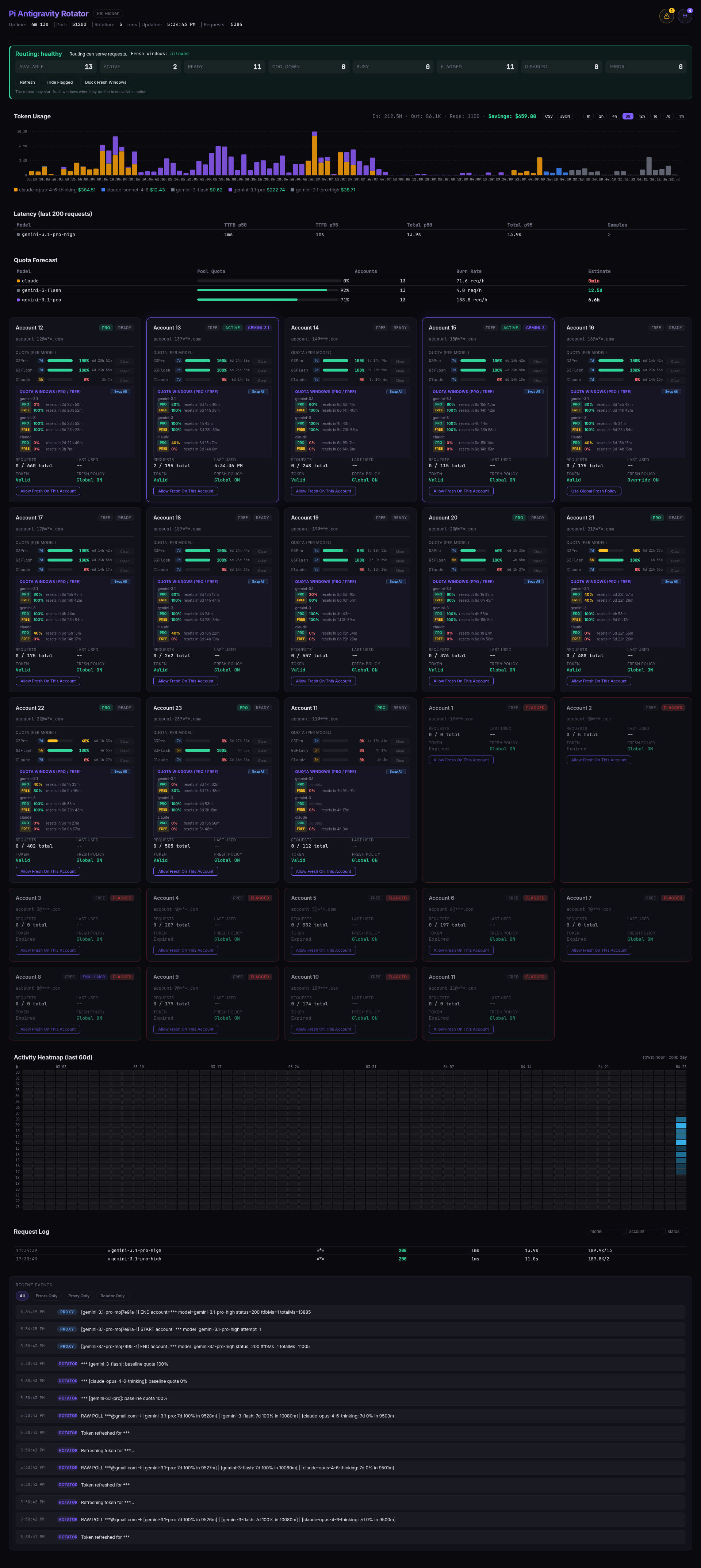The image size is (701, 1568).
Task: Click the claude-sonnet-4-6 legend swatch
Action: tap(103, 190)
